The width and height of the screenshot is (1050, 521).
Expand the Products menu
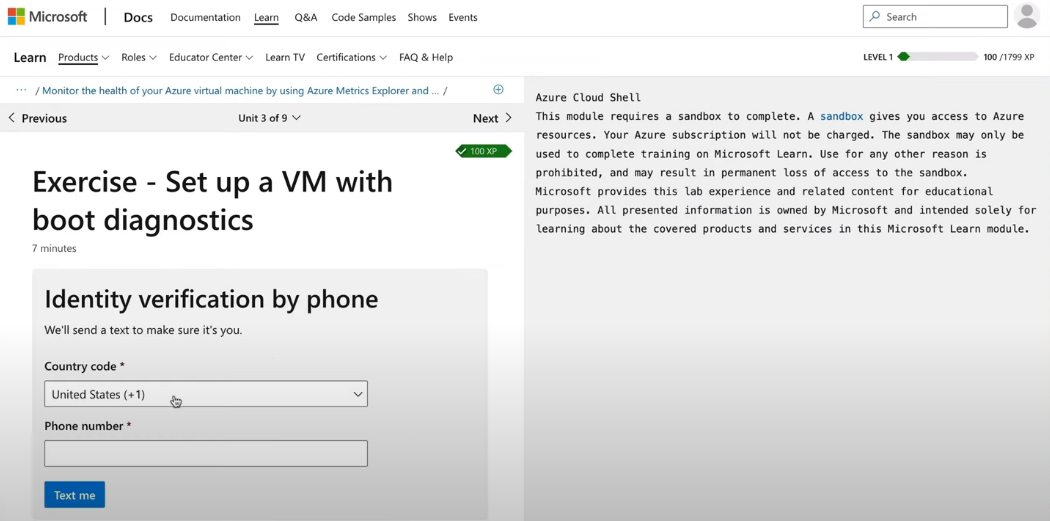(83, 57)
